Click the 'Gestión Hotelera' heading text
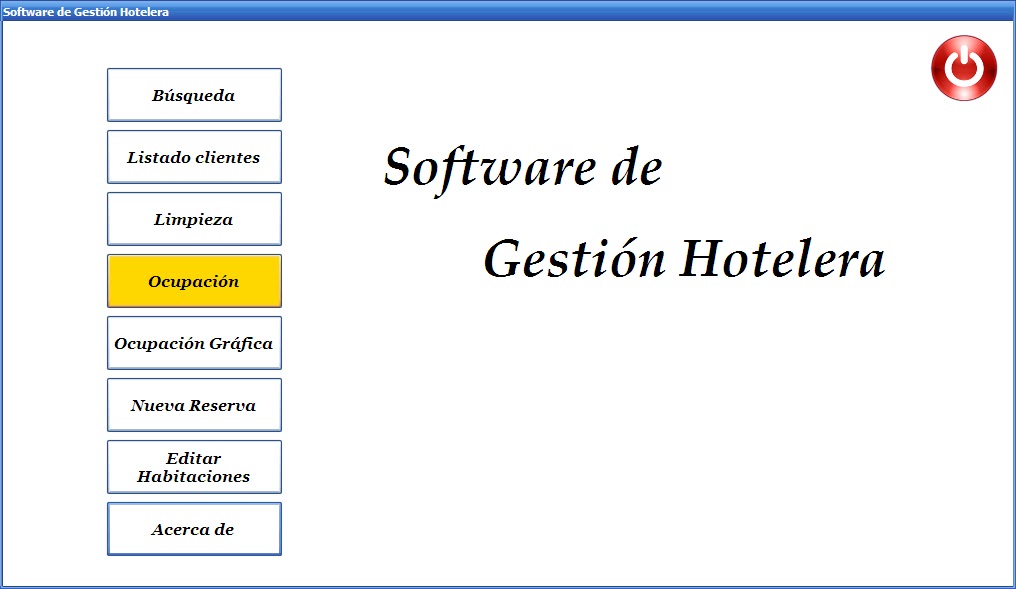 pos(684,259)
